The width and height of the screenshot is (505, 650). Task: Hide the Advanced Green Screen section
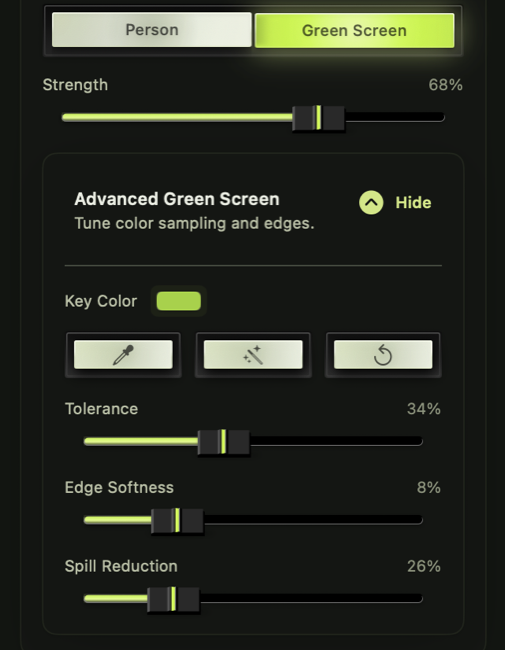pyautogui.click(x=395, y=203)
